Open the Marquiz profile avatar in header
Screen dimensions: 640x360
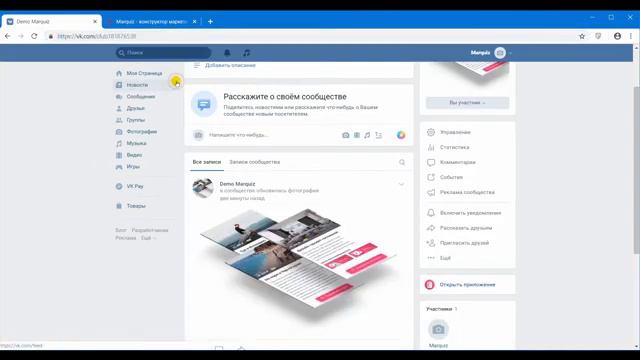pos(500,53)
